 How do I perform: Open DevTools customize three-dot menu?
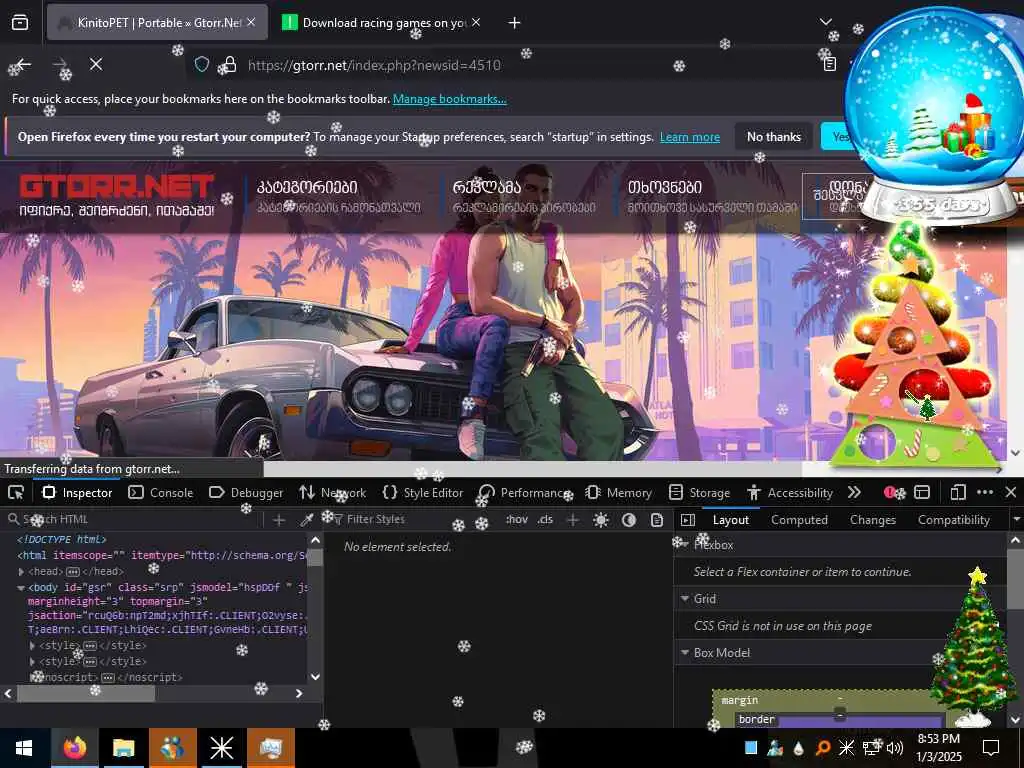[985, 492]
